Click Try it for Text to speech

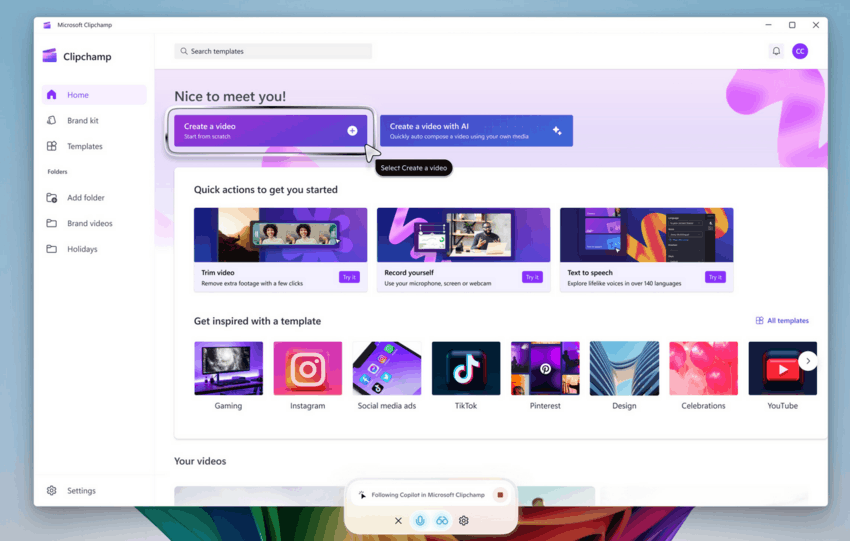pos(715,277)
